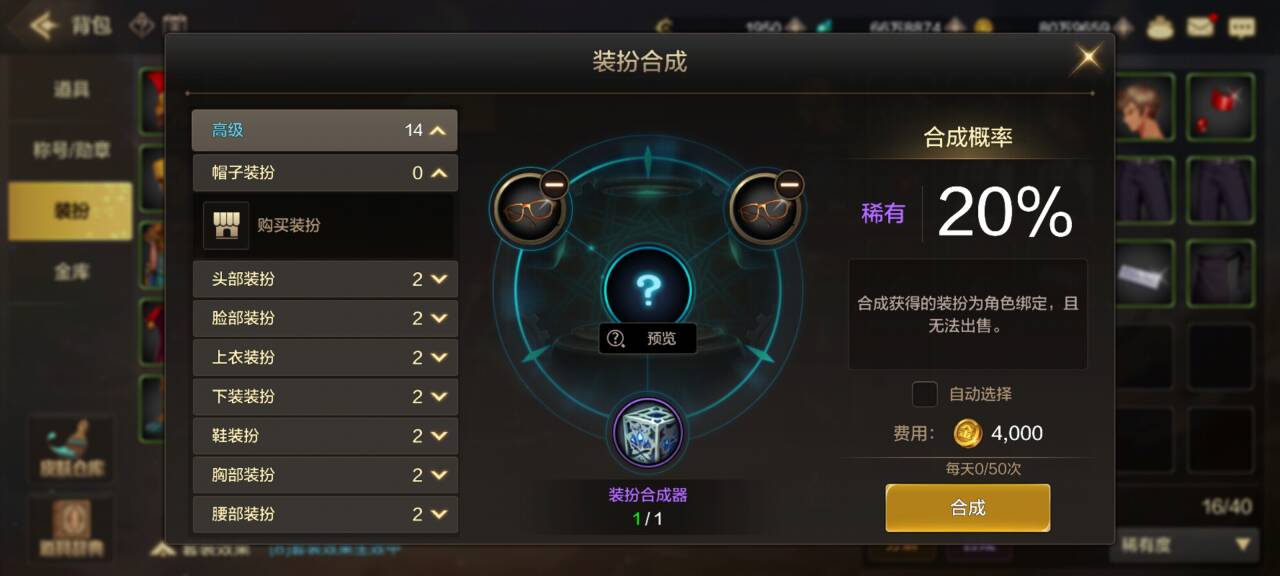The height and width of the screenshot is (576, 1280).
Task: Switch to the 道具 tab
Action: [71, 90]
